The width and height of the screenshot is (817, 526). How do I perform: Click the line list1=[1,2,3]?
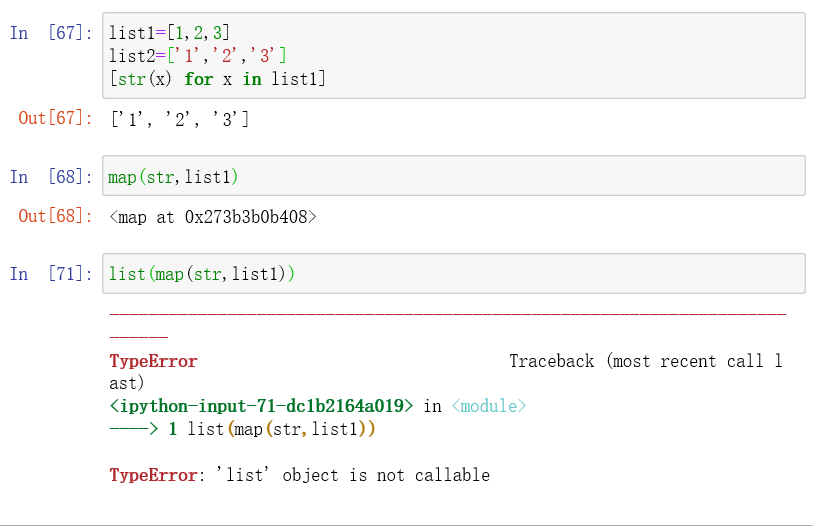click(169, 33)
